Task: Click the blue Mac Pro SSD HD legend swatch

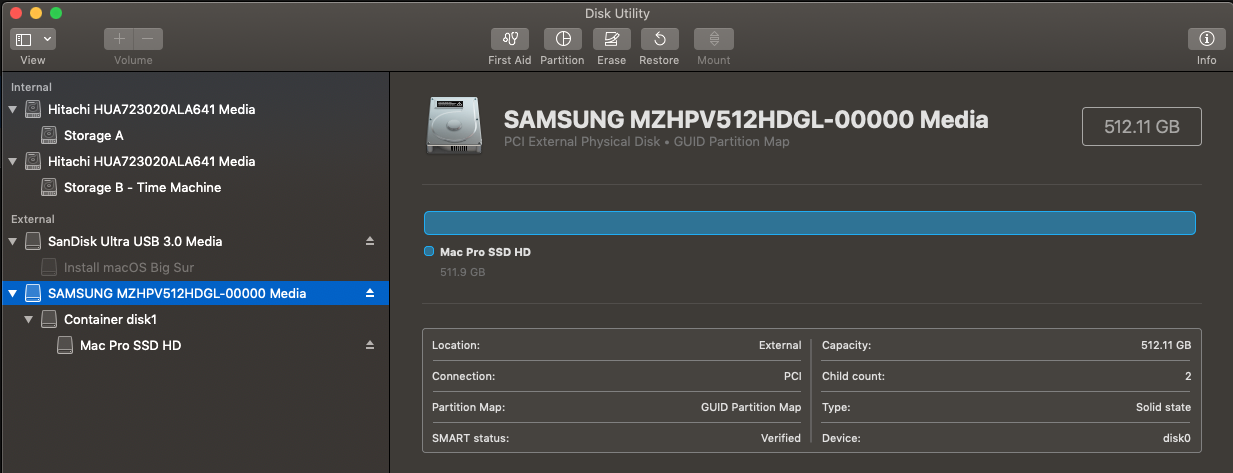Action: pos(429,252)
